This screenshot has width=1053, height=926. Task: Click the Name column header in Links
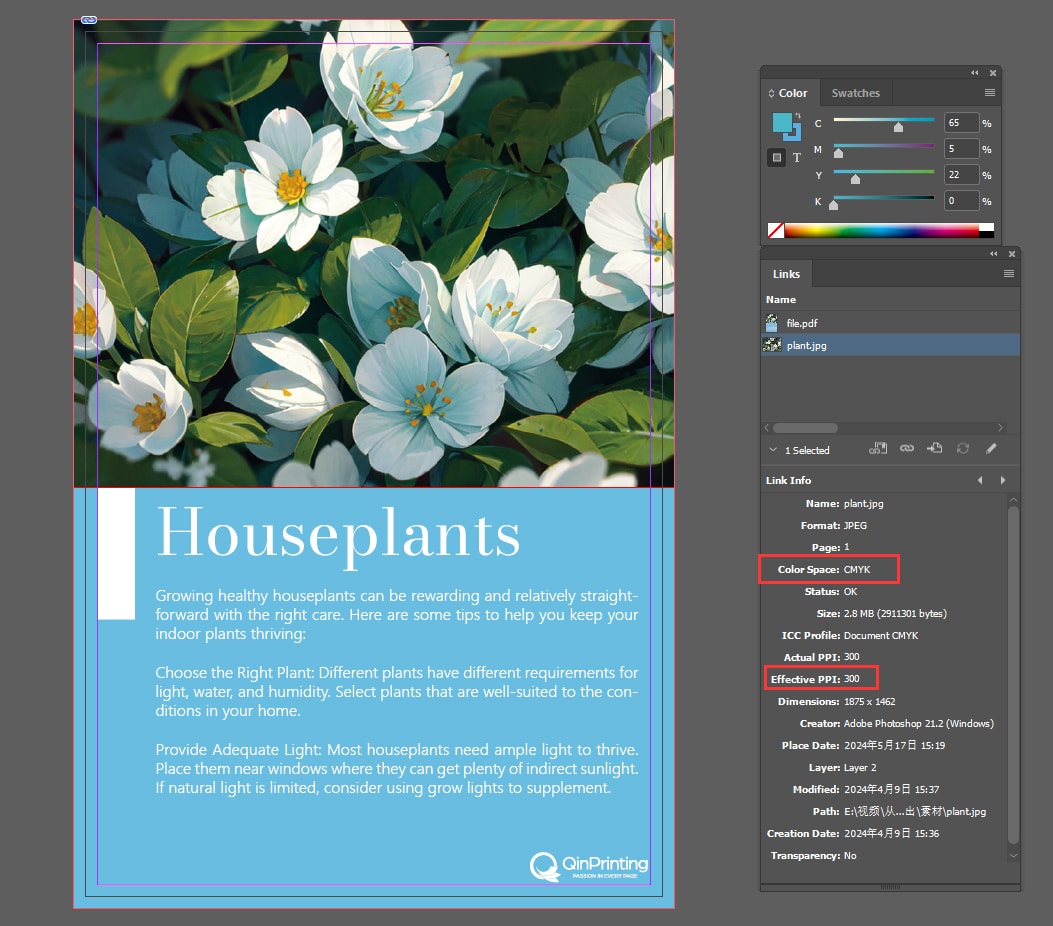[780, 299]
